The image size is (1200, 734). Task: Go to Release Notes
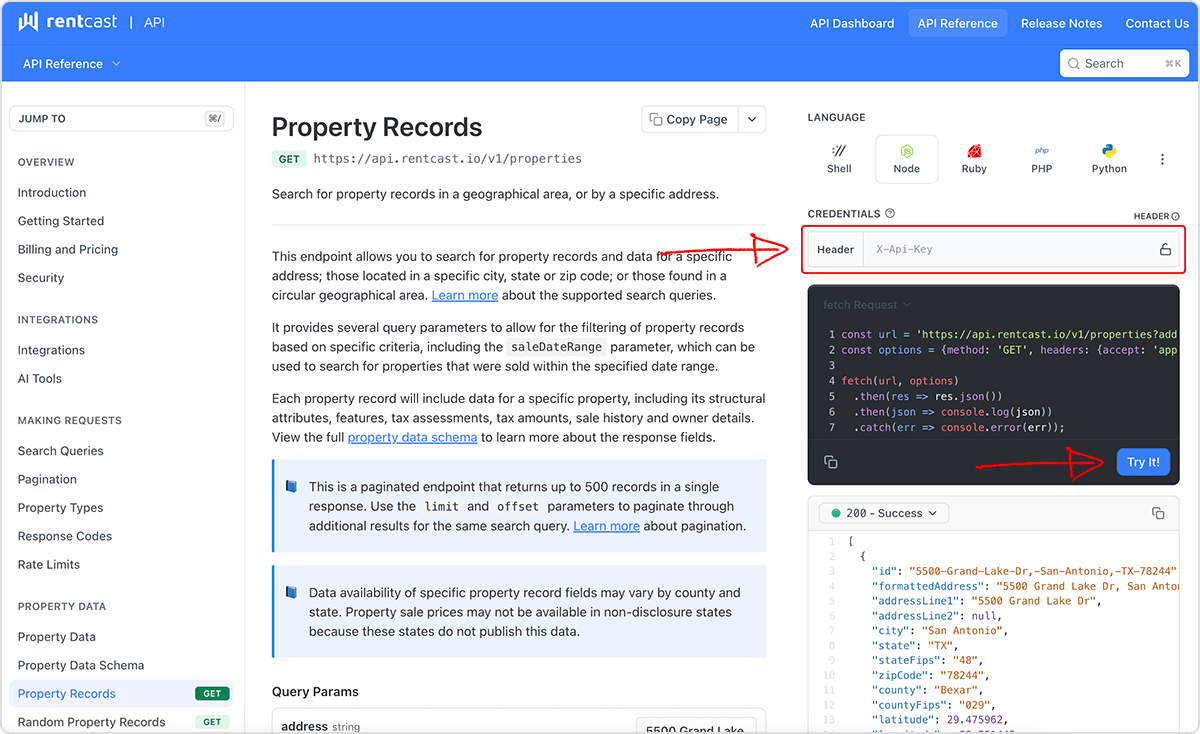1061,23
